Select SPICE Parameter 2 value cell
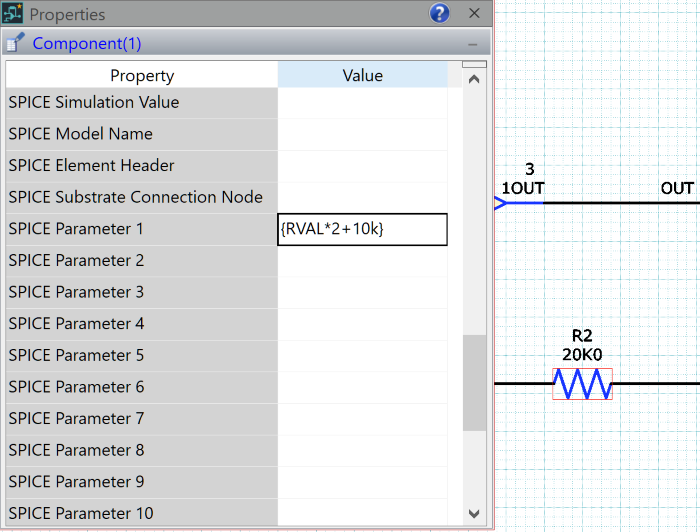700x532 pixels. tap(362, 261)
